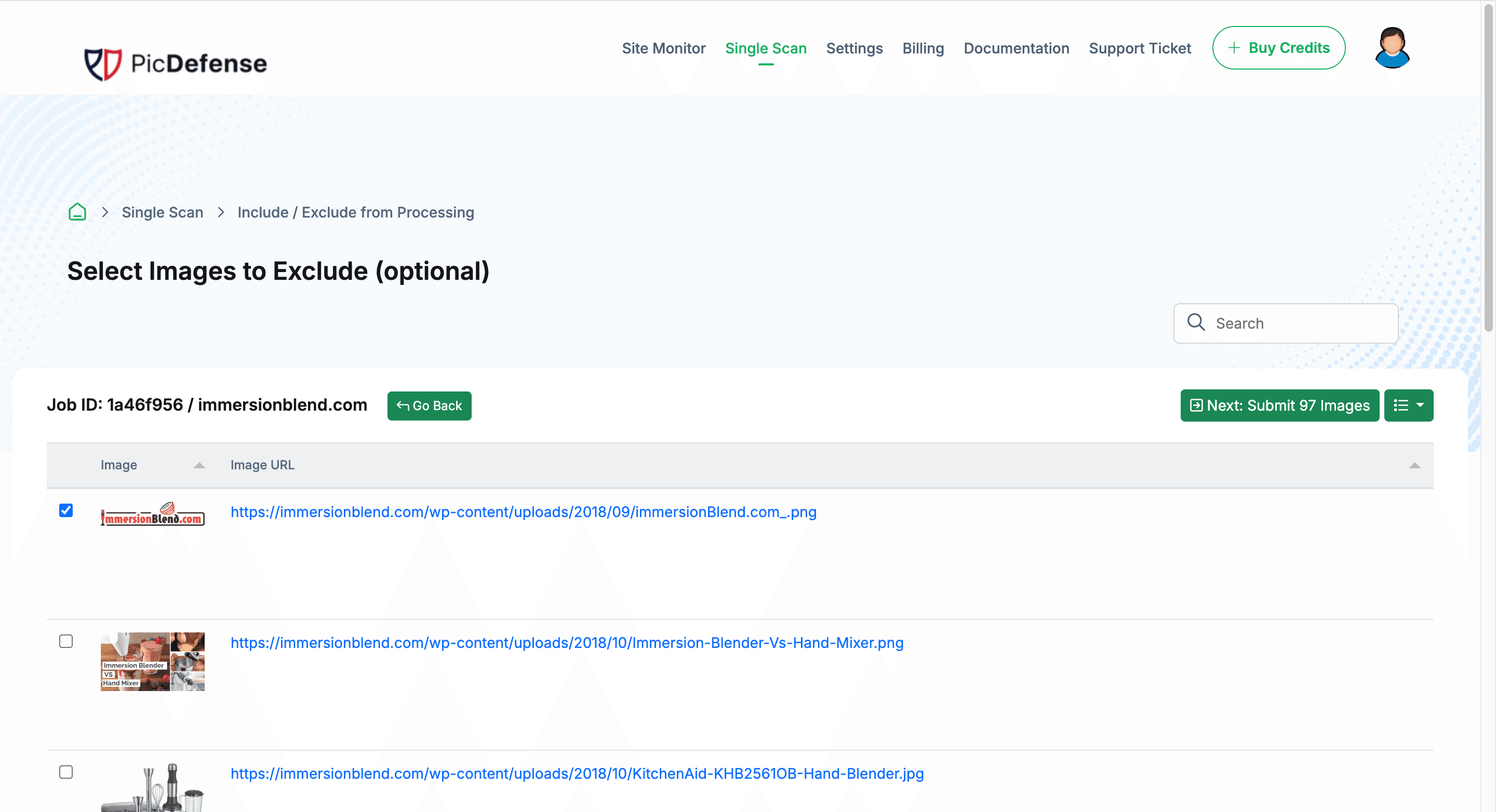Screen dimensions: 1496x812
Task: Click the Select Images to Exclude heading
Action: [278, 271]
